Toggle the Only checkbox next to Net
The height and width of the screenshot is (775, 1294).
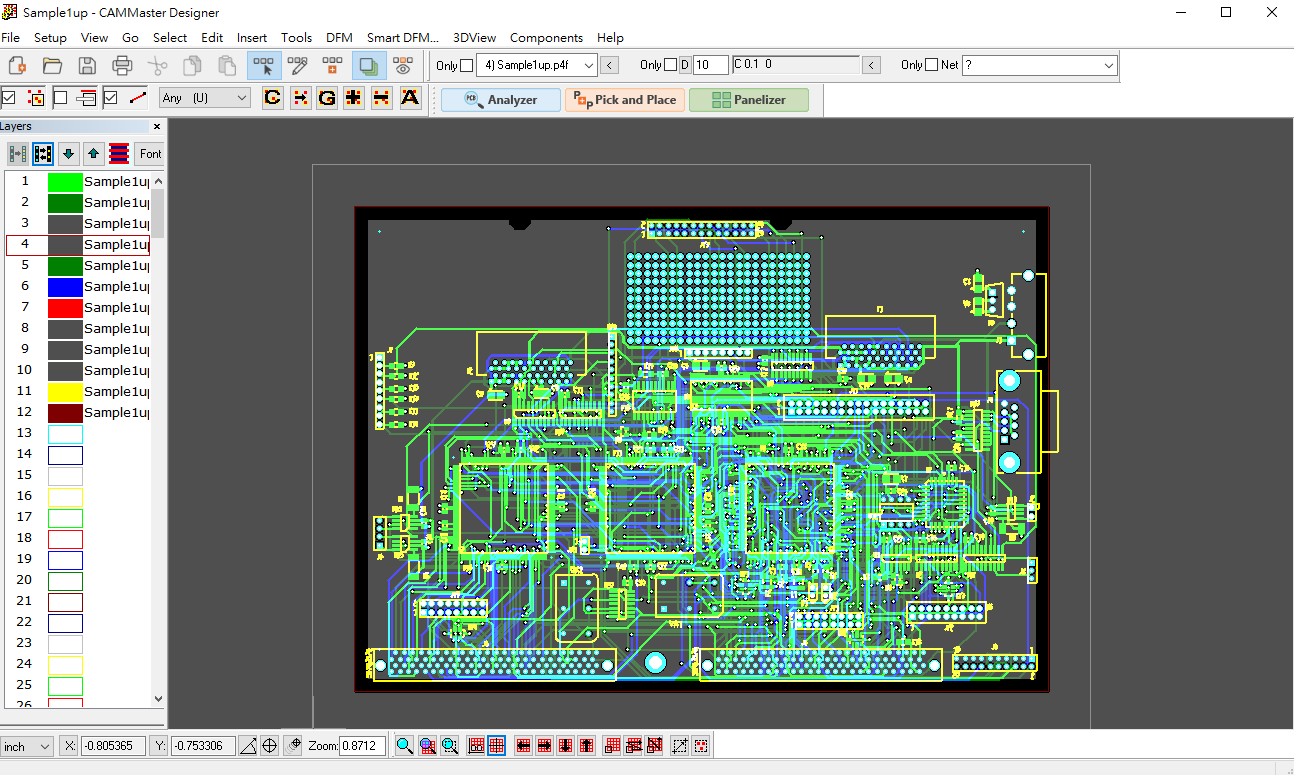[932, 65]
